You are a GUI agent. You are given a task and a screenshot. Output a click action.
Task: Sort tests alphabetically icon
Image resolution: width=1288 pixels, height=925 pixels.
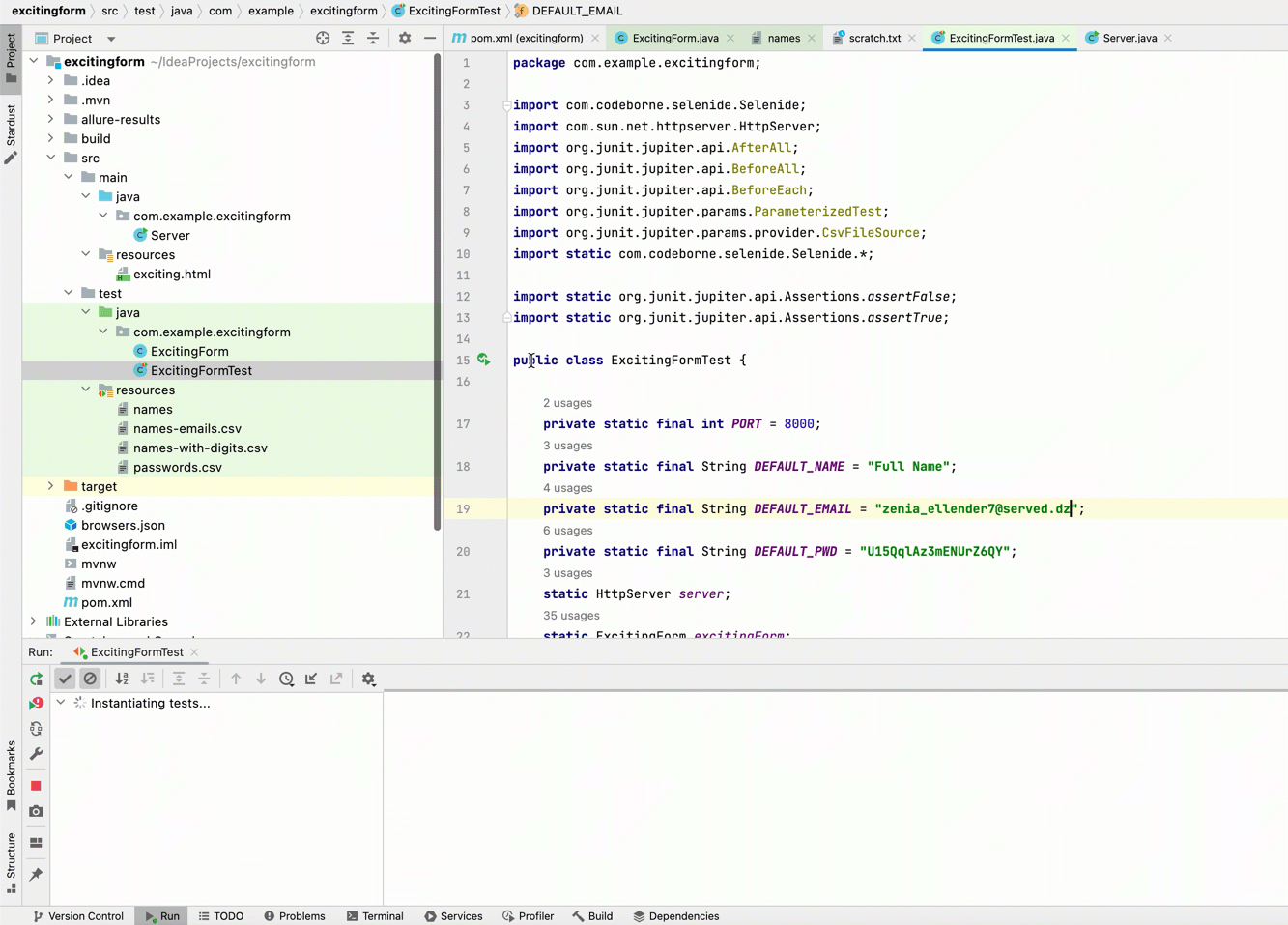(122, 679)
